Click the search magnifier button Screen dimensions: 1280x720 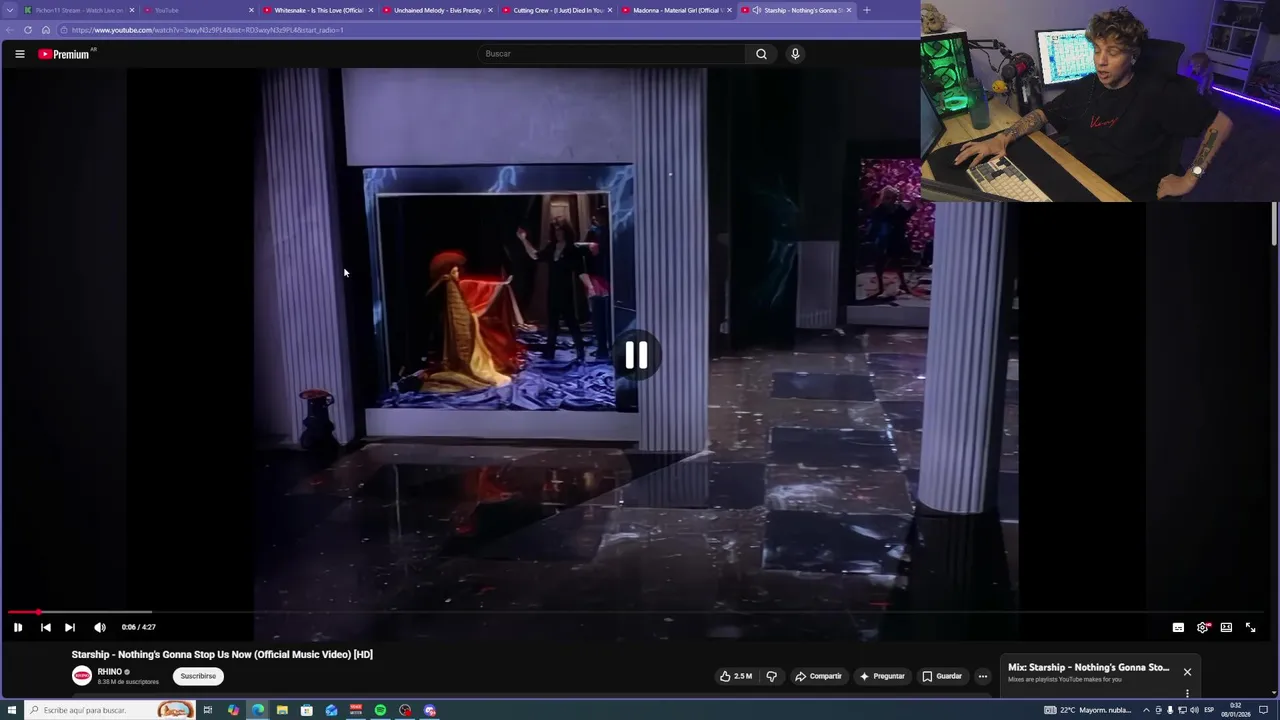point(761,54)
